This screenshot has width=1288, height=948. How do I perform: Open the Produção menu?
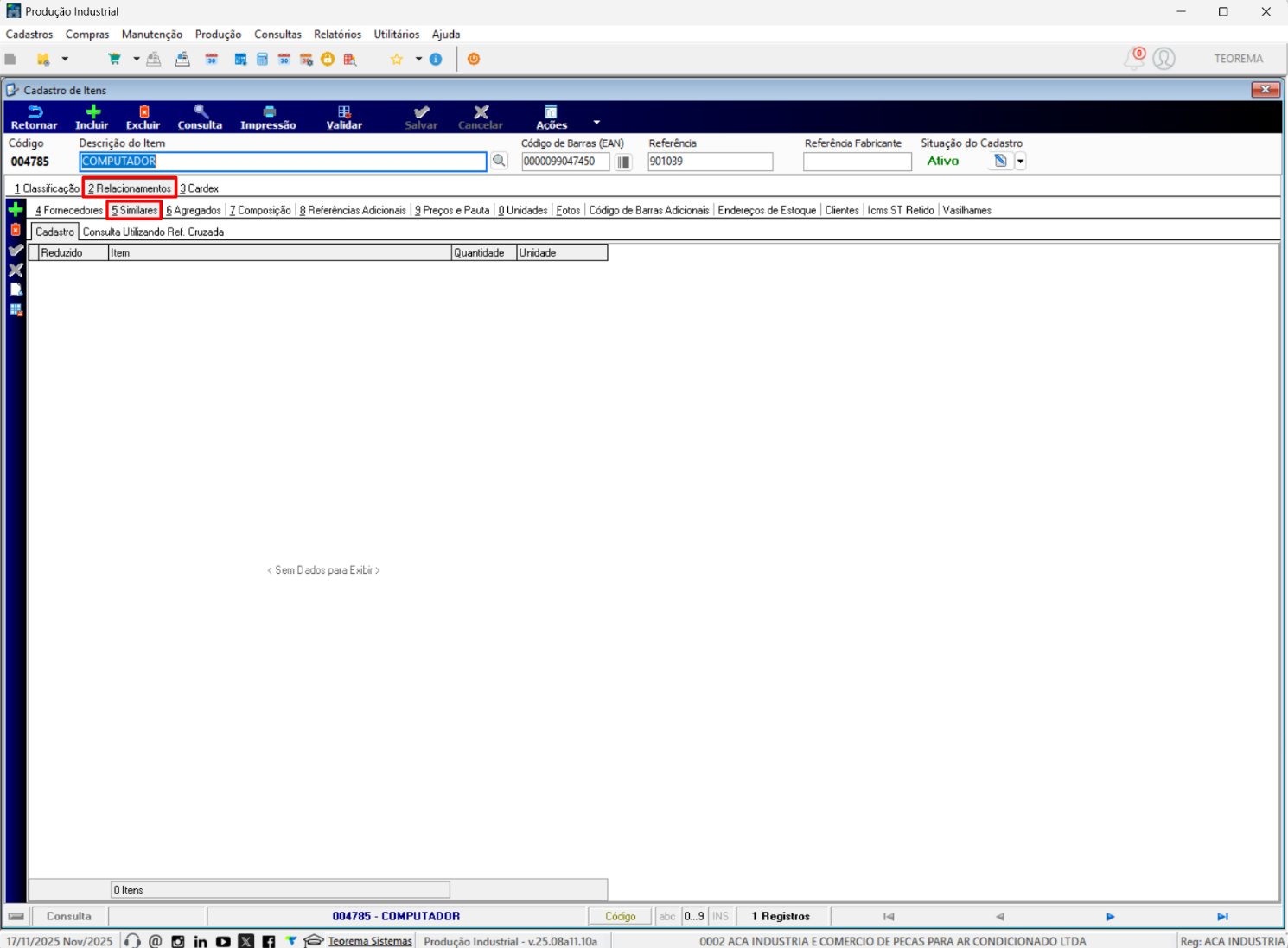point(218,35)
